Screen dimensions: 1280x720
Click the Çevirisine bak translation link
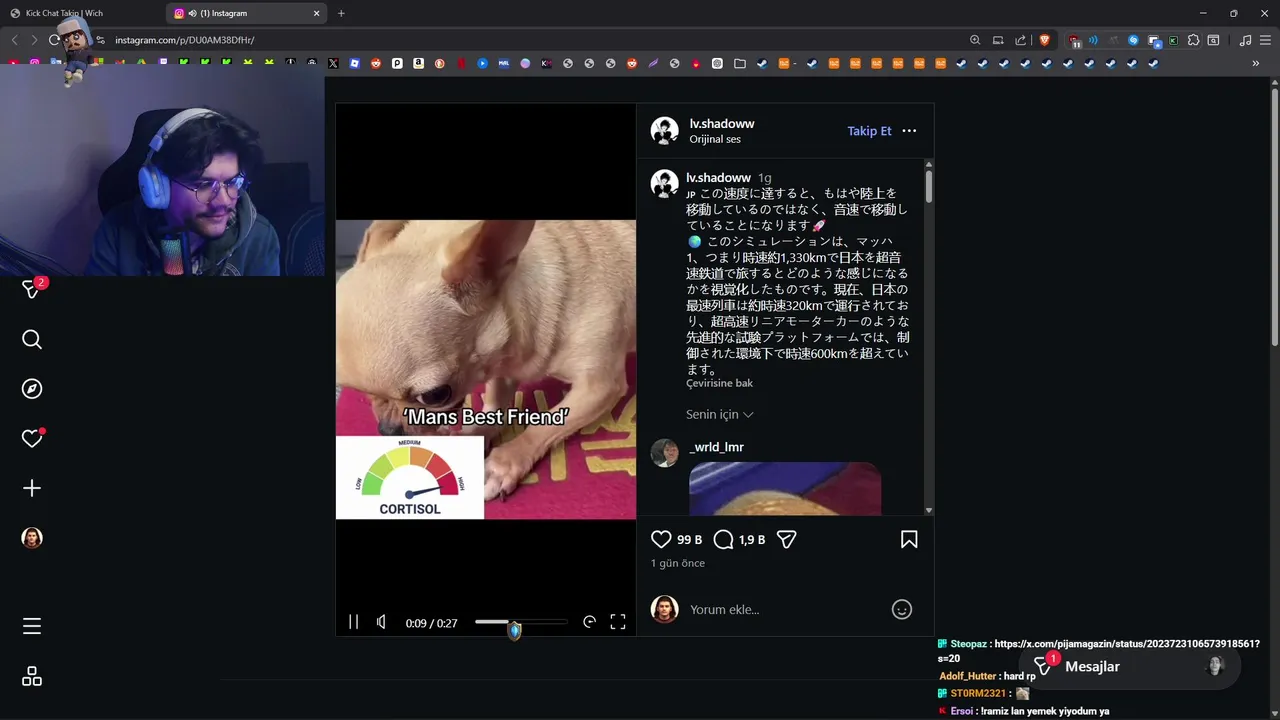pos(719,383)
